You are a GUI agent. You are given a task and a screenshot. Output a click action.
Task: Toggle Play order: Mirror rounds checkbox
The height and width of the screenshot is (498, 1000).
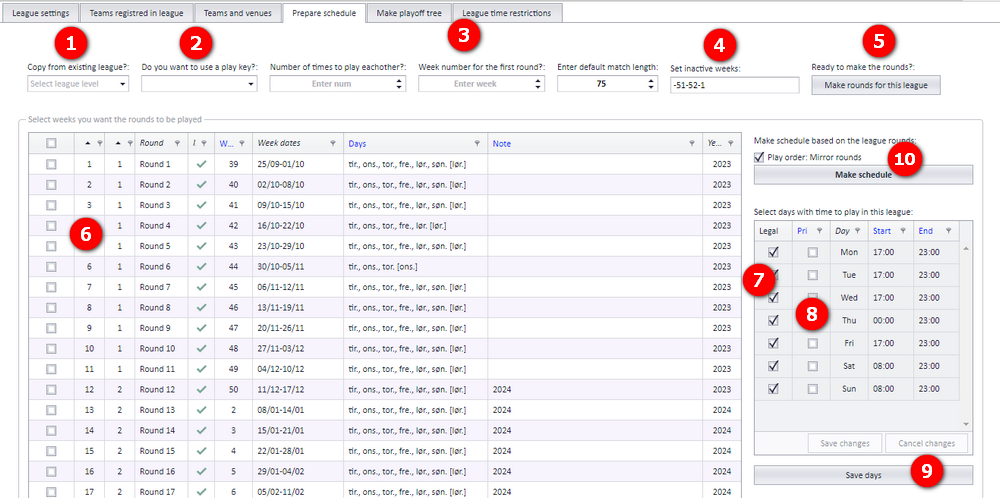[x=759, y=157]
